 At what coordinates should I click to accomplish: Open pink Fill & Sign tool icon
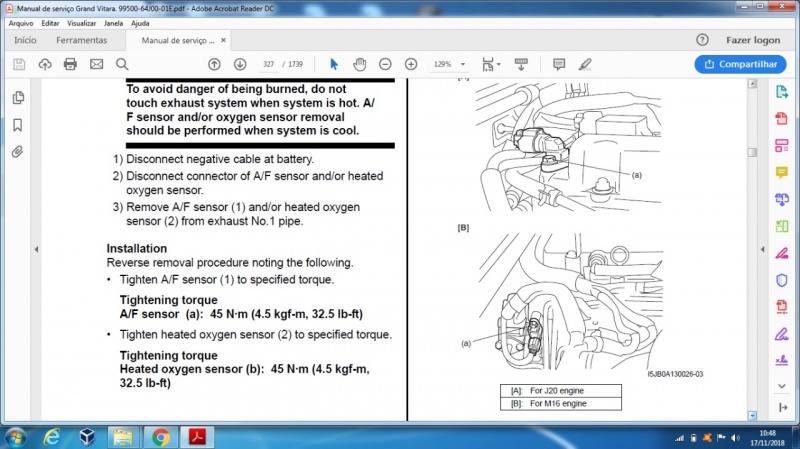(x=782, y=253)
